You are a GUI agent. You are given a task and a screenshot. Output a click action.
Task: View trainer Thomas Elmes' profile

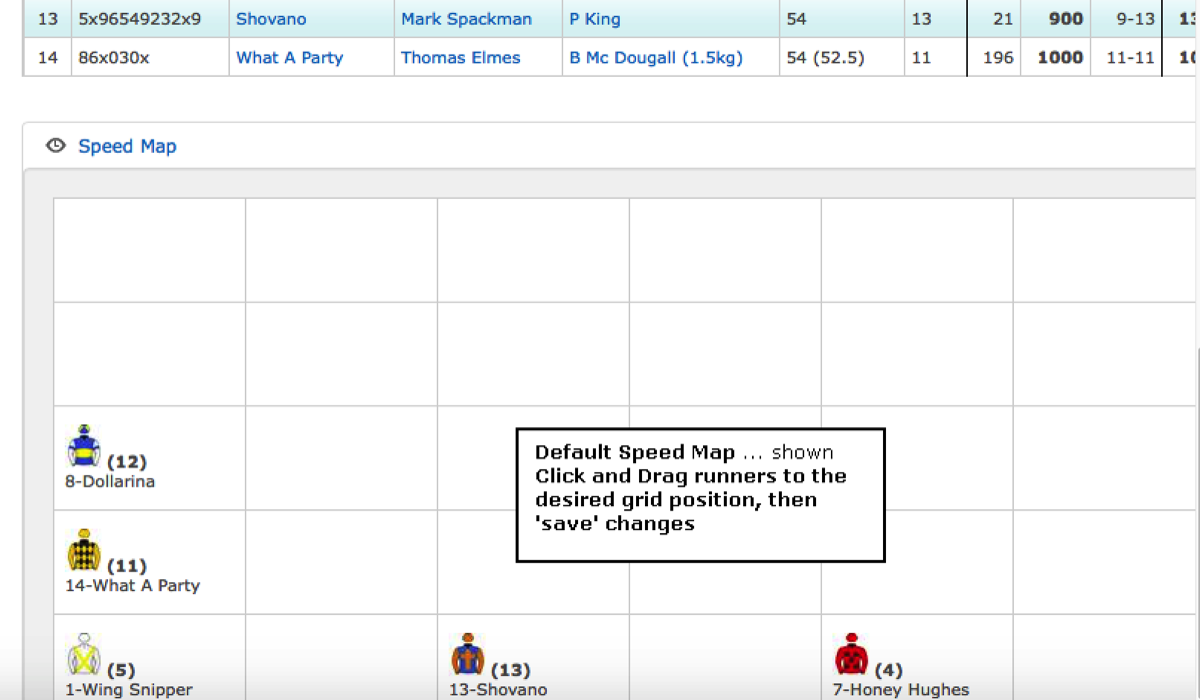460,57
